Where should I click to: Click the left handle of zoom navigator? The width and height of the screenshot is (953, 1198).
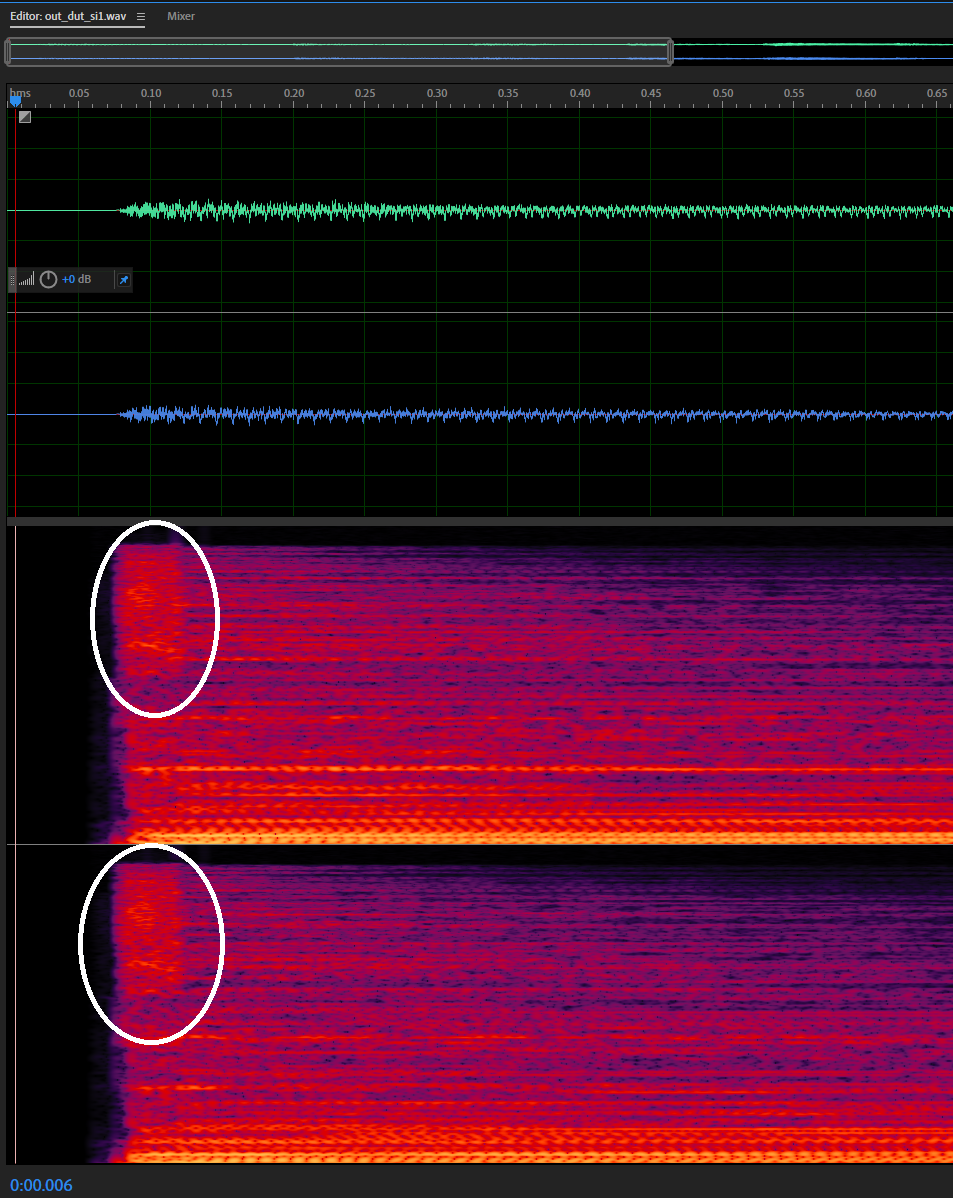pyautogui.click(x=8, y=52)
